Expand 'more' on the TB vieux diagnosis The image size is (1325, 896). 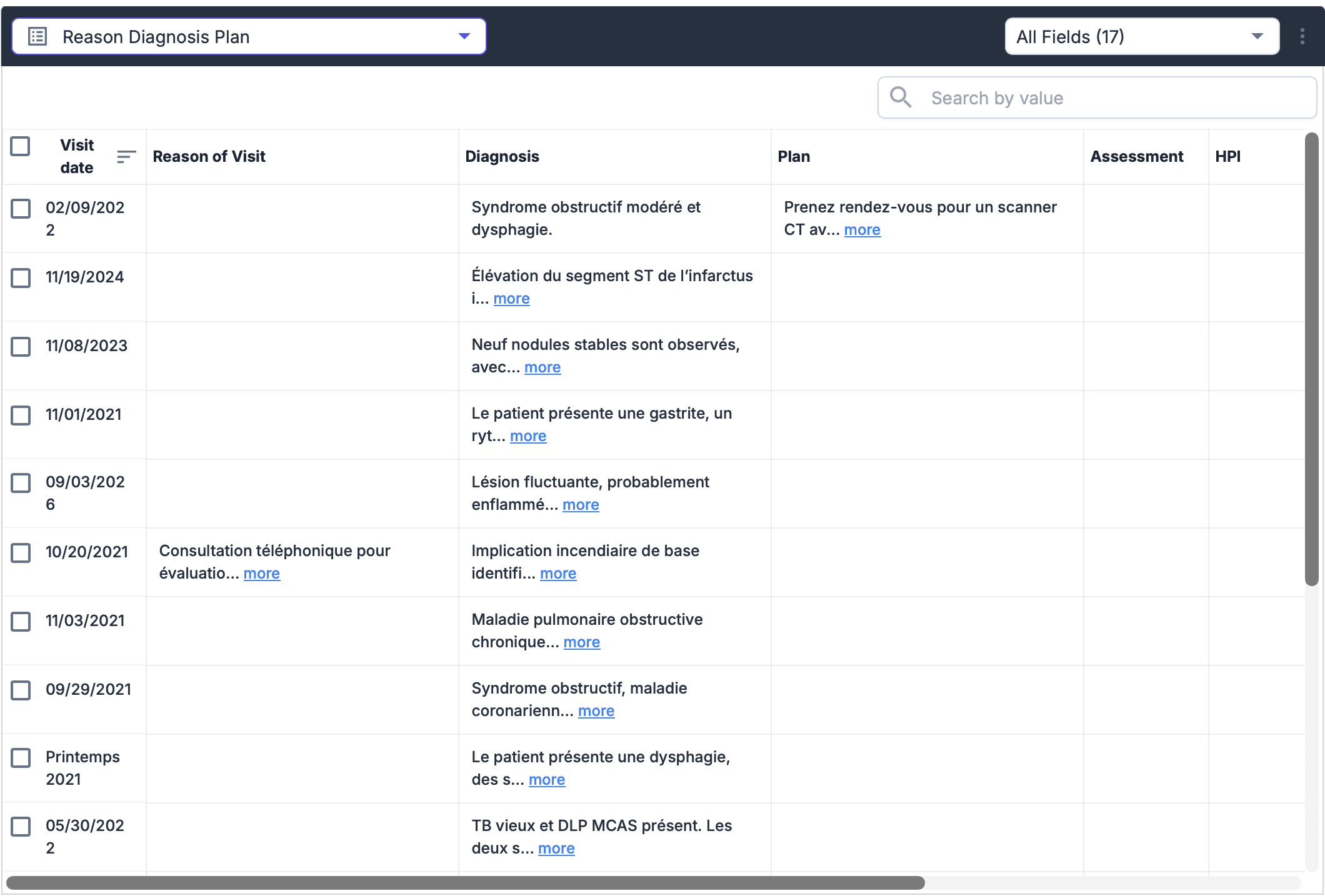coord(556,848)
